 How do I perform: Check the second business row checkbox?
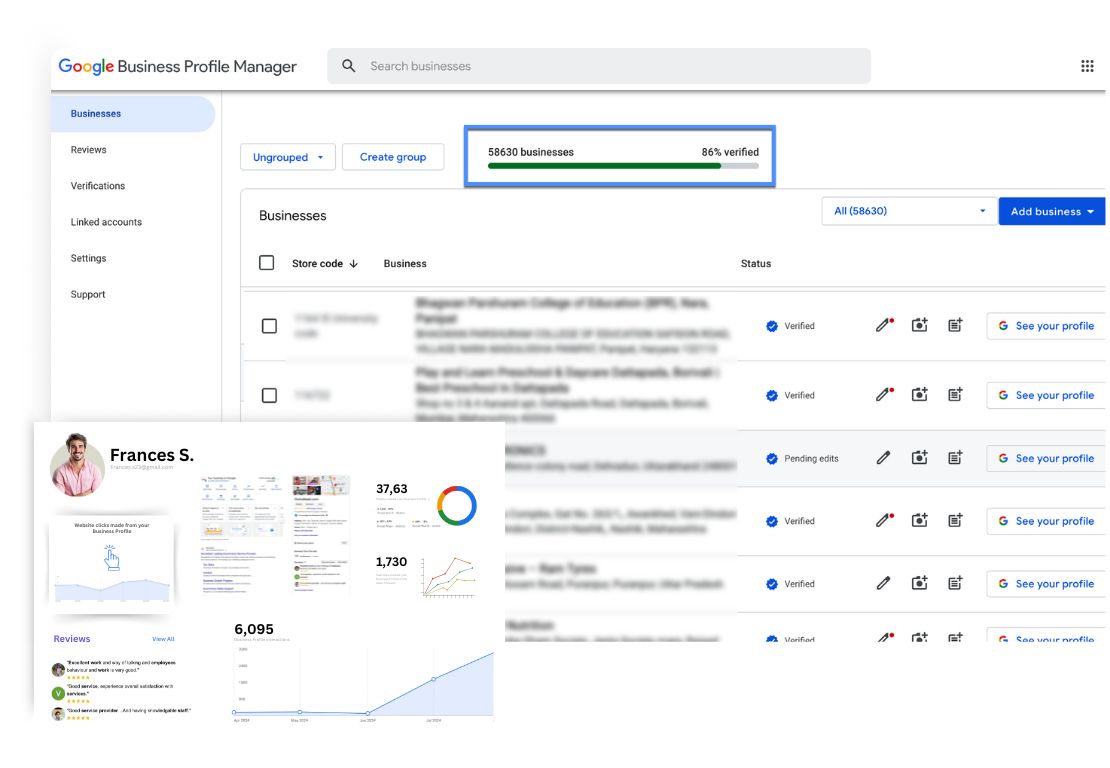click(x=269, y=395)
